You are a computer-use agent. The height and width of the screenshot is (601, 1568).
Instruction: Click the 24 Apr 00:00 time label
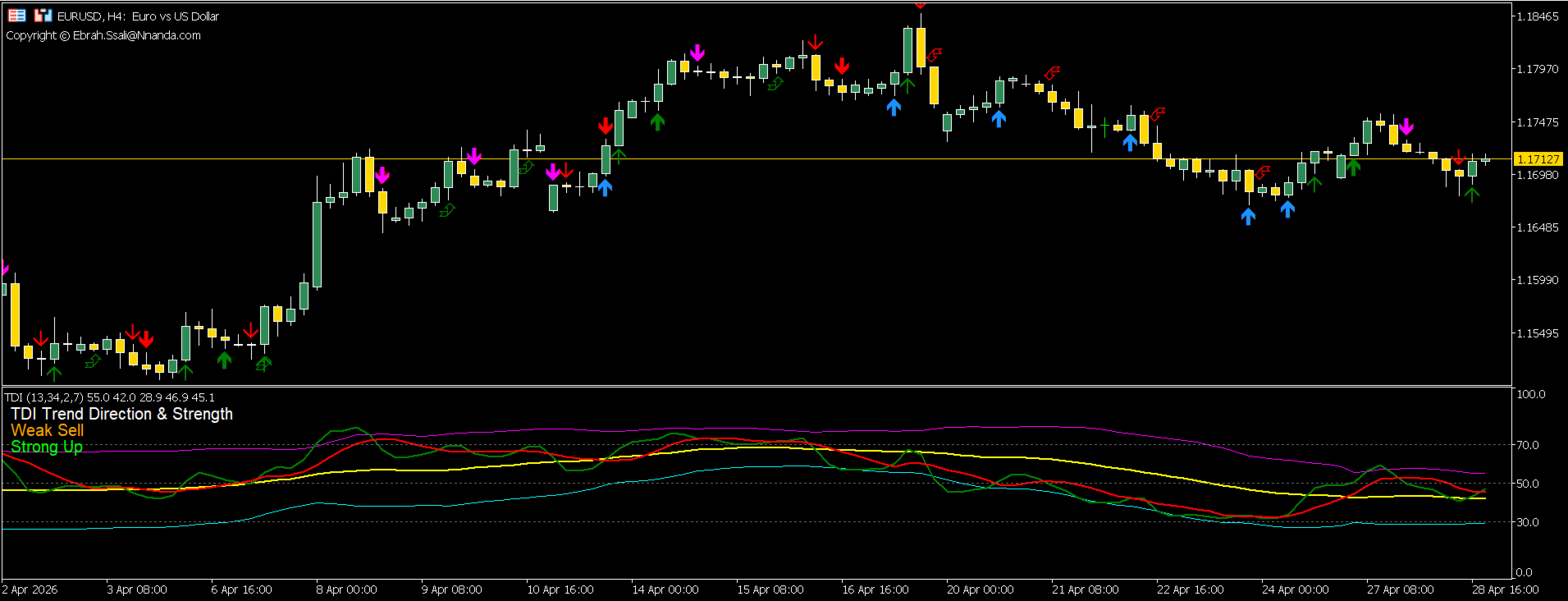(1295, 590)
